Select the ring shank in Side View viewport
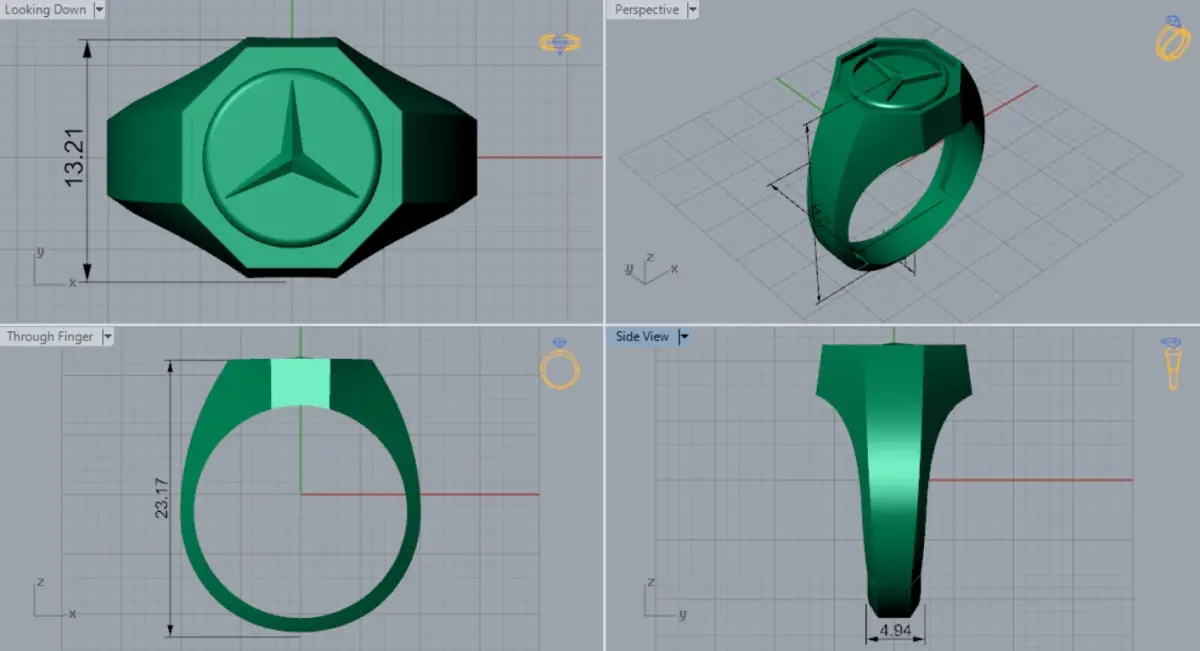1200x651 pixels. point(893,500)
